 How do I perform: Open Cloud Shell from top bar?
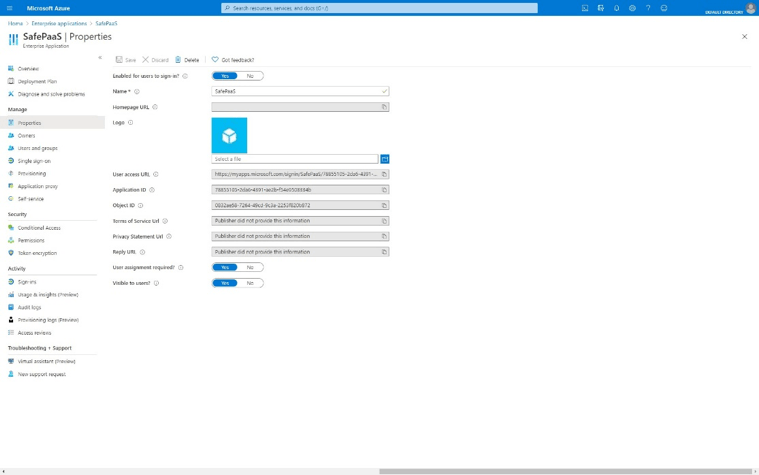click(585, 8)
